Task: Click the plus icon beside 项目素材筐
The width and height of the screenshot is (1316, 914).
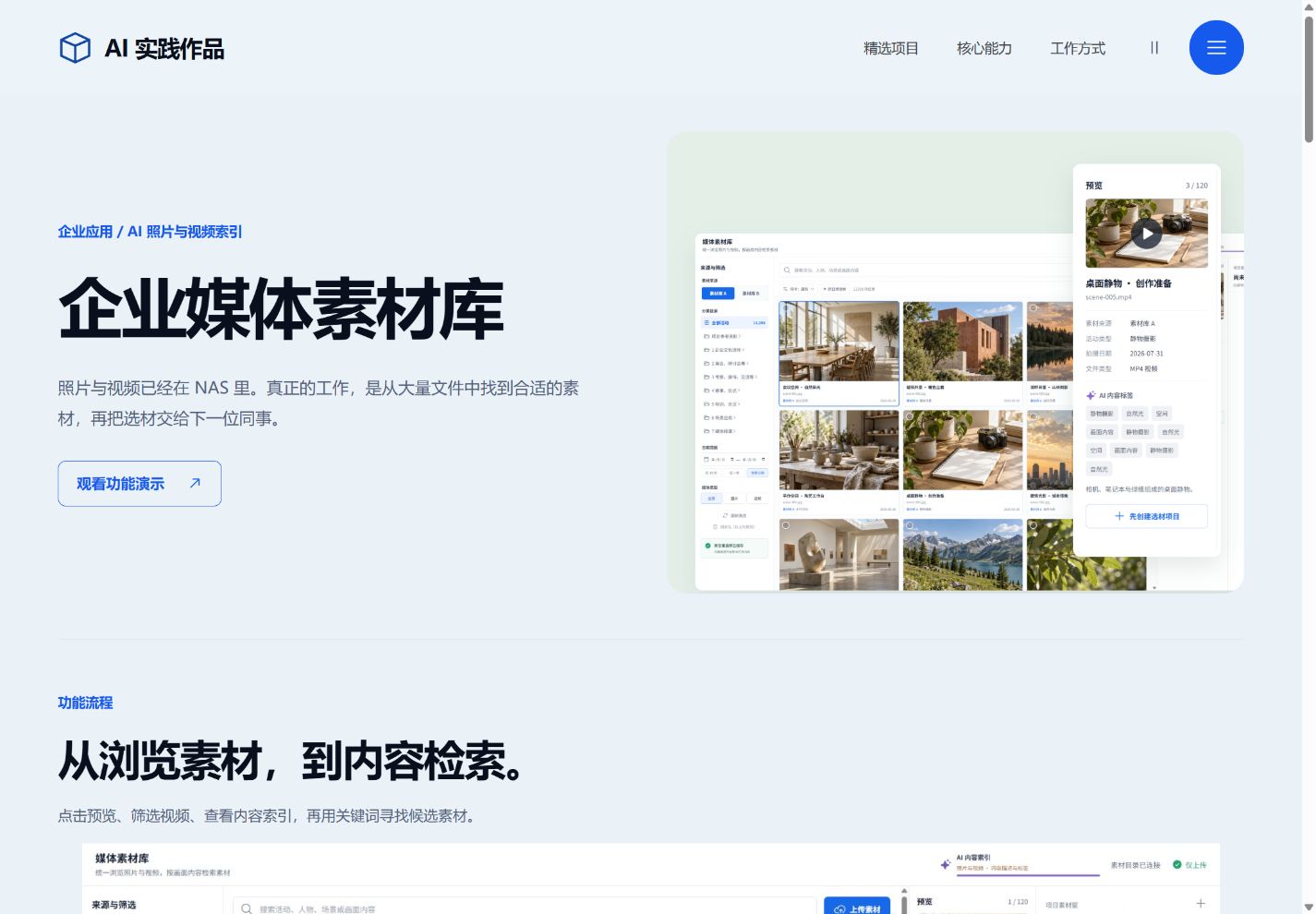Action: coord(1201,904)
